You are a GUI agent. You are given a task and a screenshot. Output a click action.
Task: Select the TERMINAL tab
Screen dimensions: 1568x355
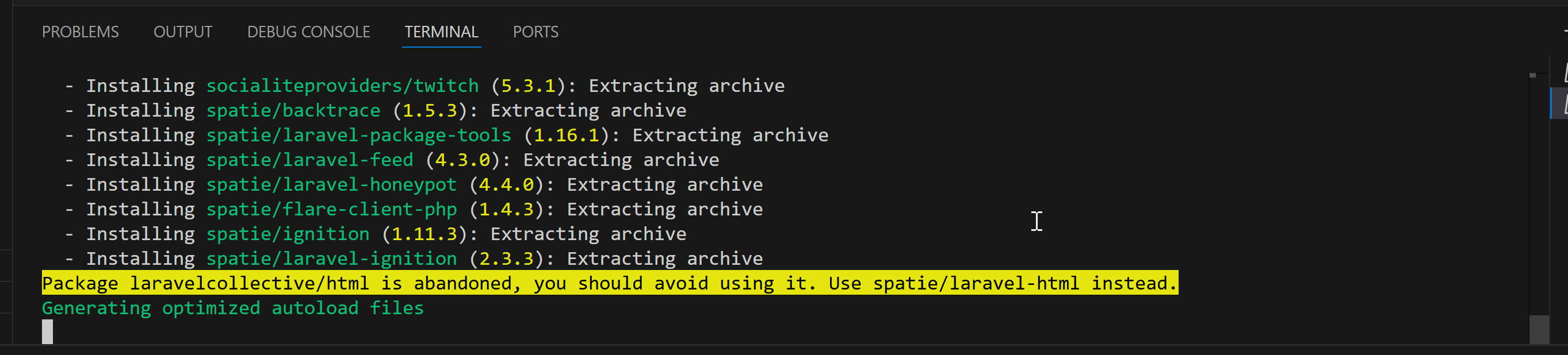point(441,32)
